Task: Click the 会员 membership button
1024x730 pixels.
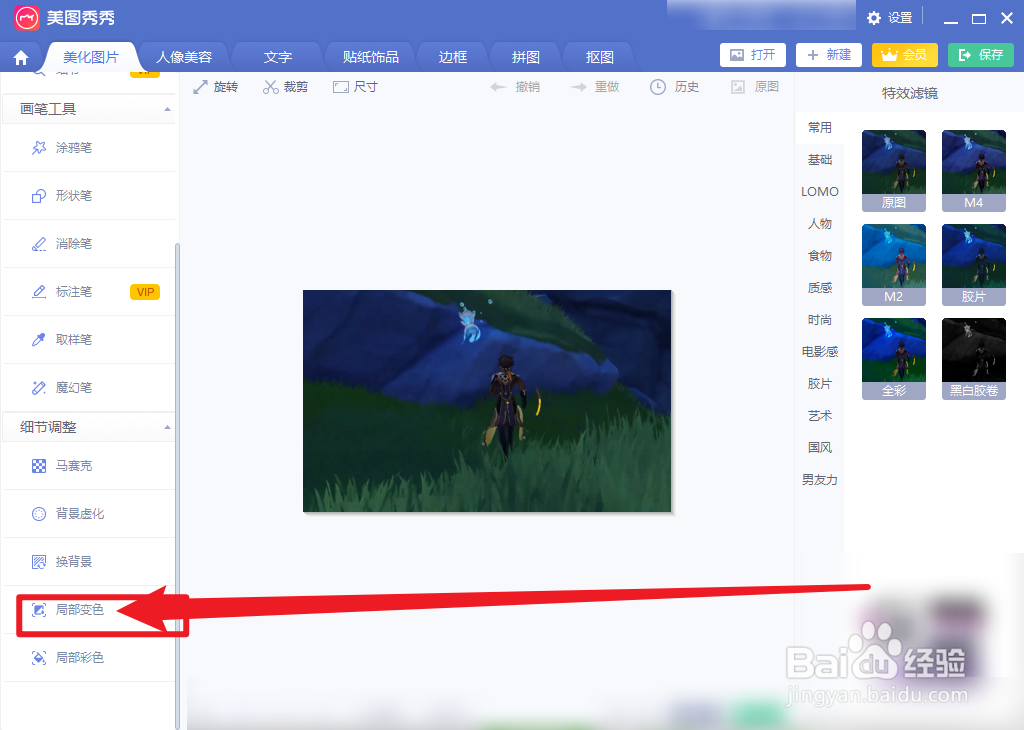Action: click(904, 55)
